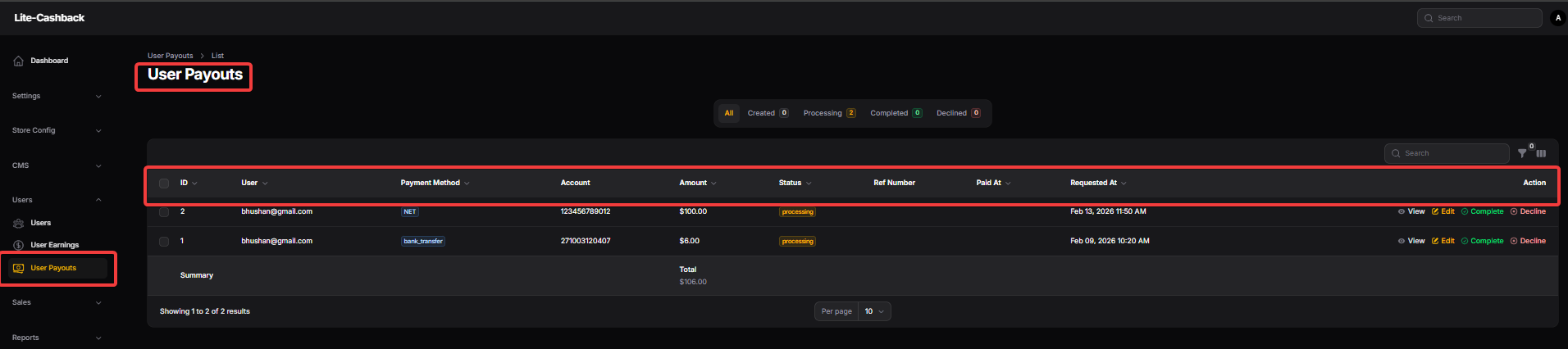Screen dimensions: 1568x349
Task: Click the Users group icon in sidebar
Action: click(18, 223)
